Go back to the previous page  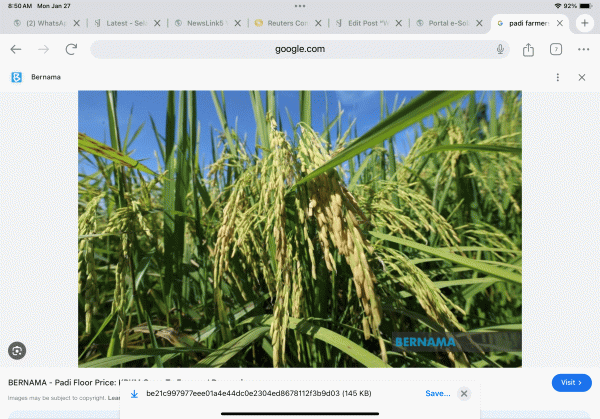click(16, 49)
